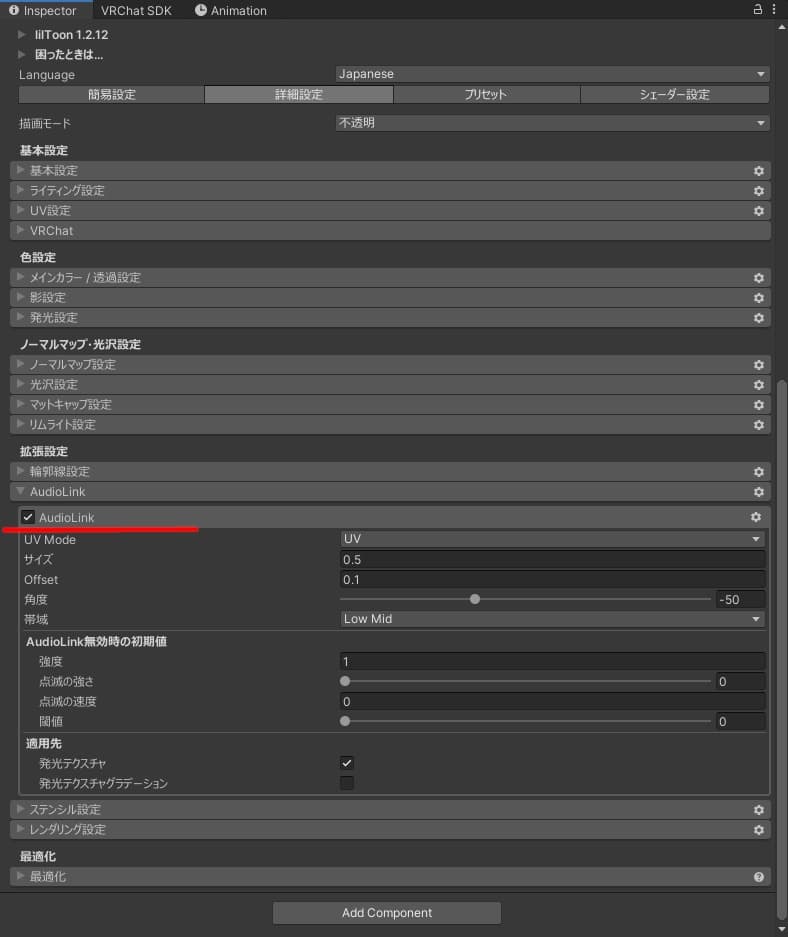Open gear menu for マットキャップ設定
Image resolution: width=788 pixels, height=937 pixels.
pos(759,405)
